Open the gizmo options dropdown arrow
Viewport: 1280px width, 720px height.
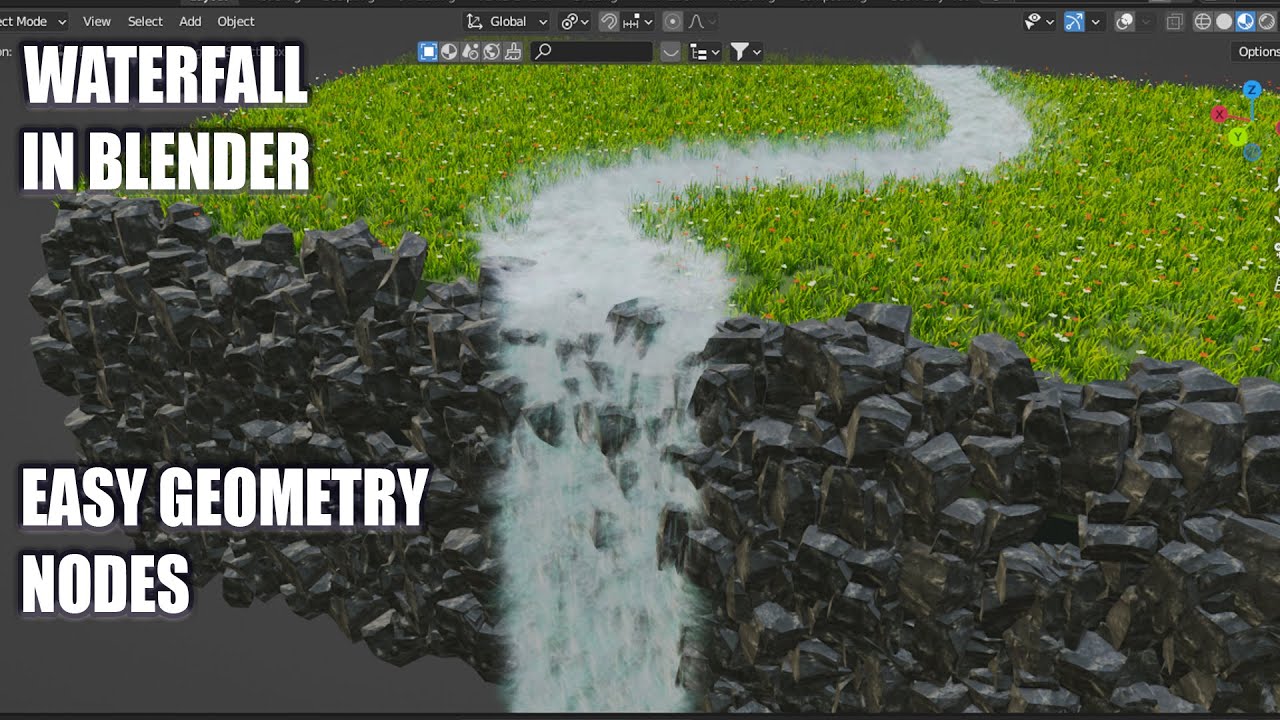pyautogui.click(x=1096, y=21)
